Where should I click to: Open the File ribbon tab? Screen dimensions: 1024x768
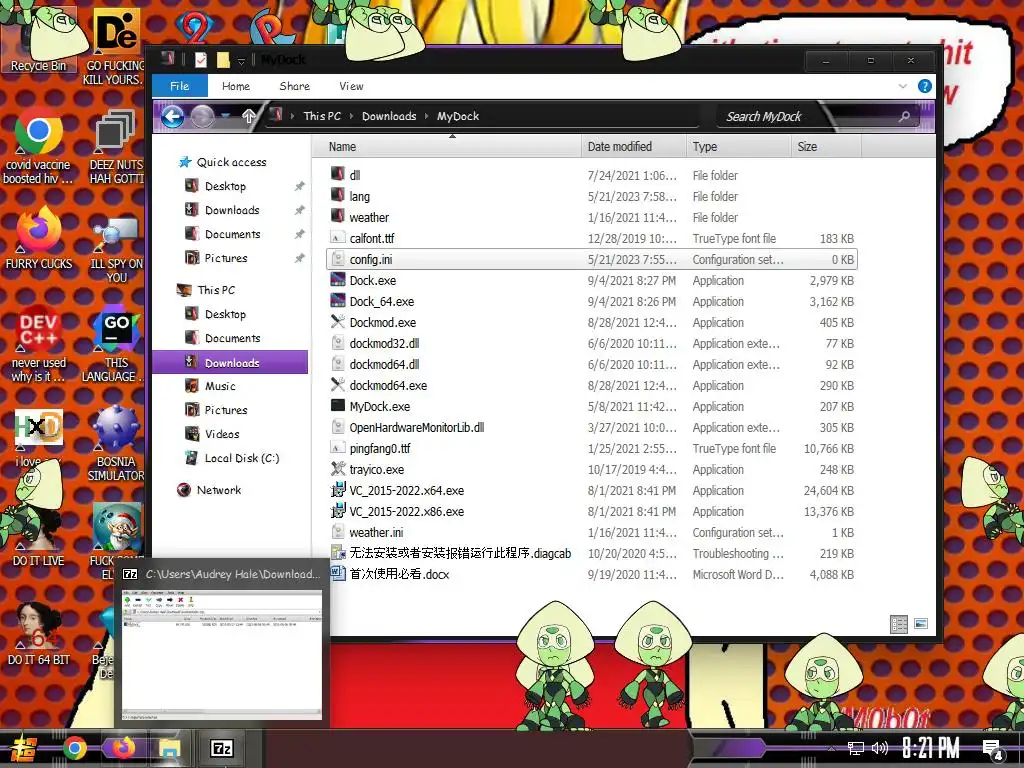coord(180,86)
